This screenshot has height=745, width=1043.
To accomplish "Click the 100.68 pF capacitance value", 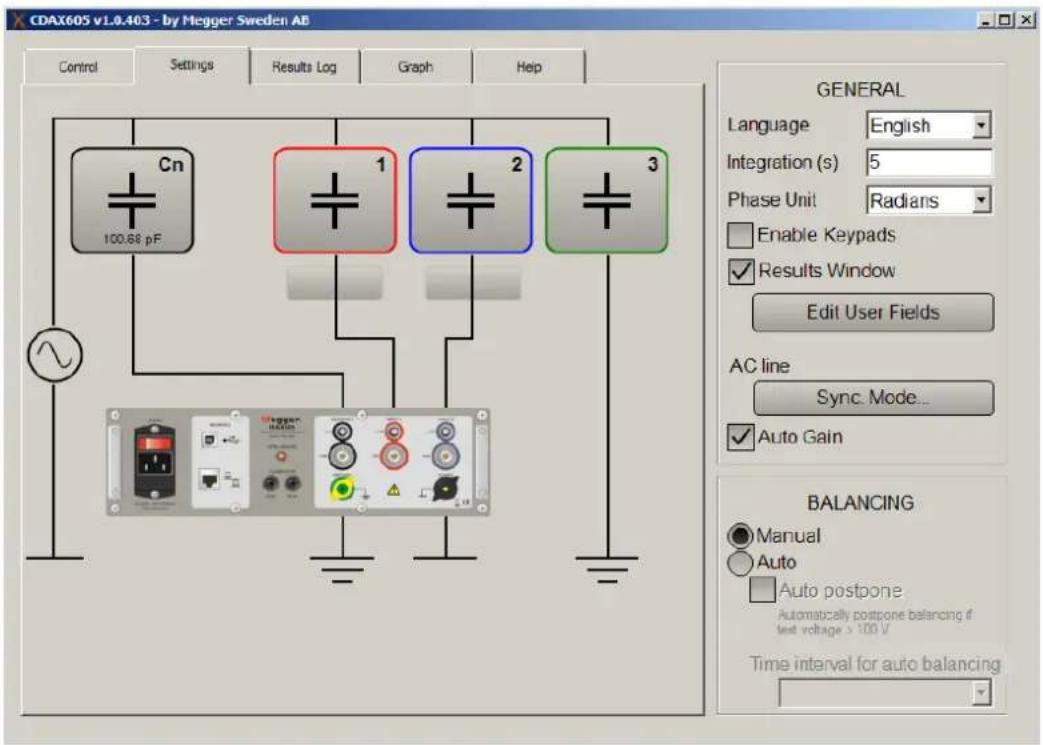I will (x=132, y=239).
